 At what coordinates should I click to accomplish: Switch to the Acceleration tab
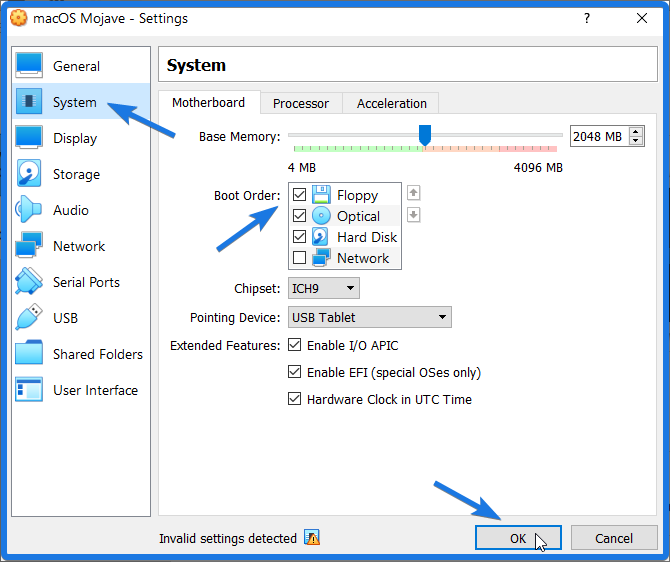pos(392,103)
